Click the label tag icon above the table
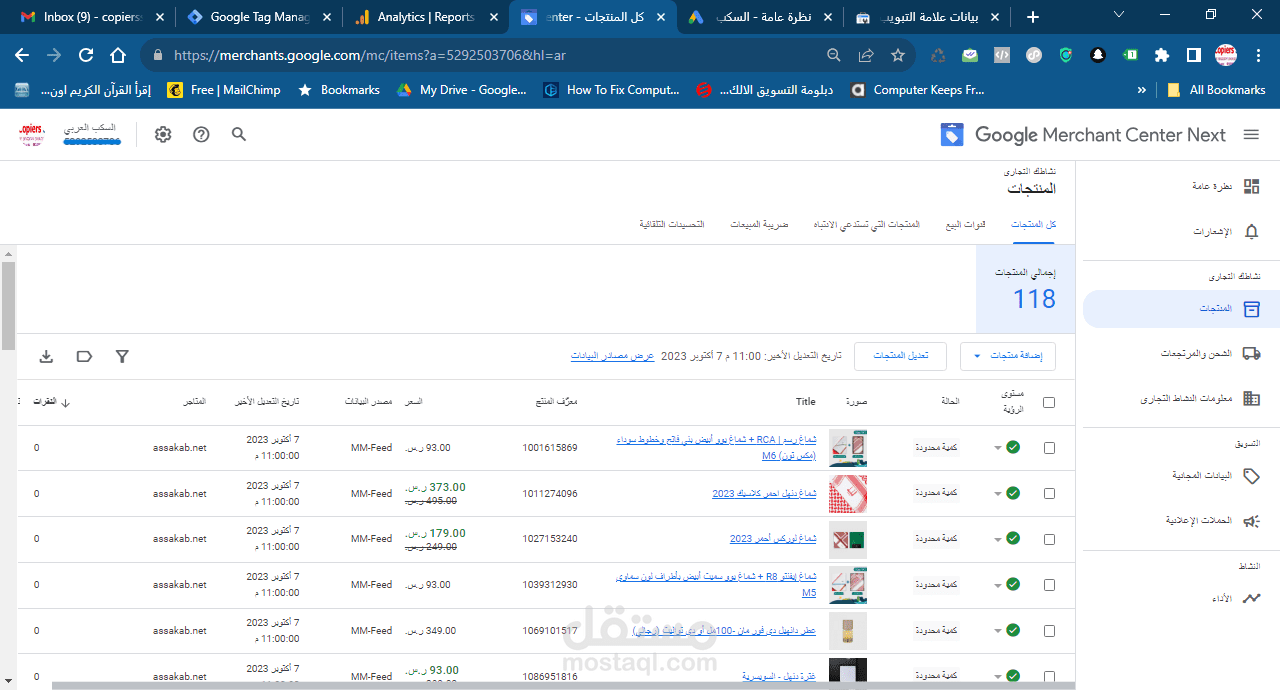This screenshot has width=1280, height=690. (84, 356)
